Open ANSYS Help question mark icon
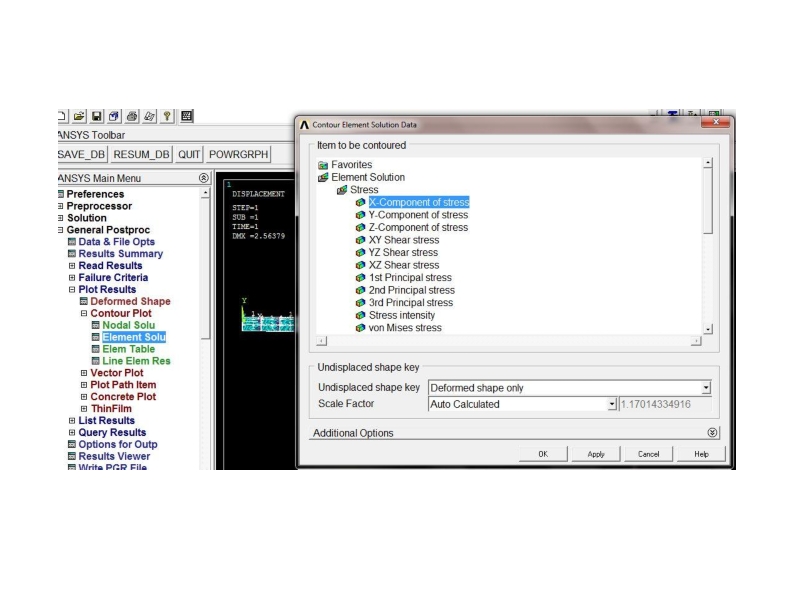792x612 pixels. click(x=166, y=116)
